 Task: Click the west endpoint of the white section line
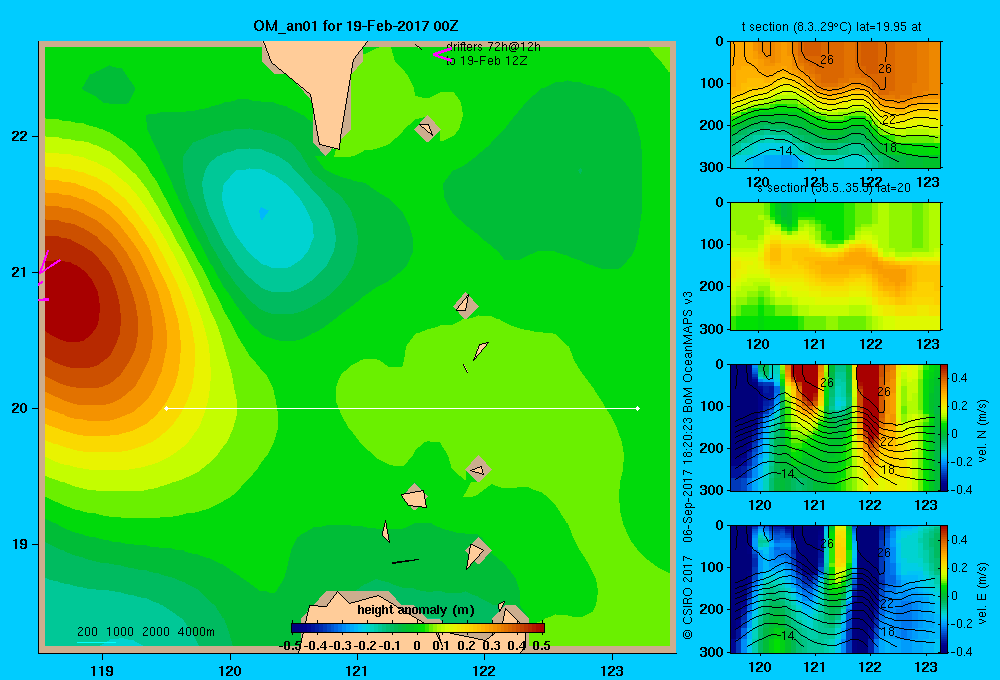pyautogui.click(x=166, y=408)
